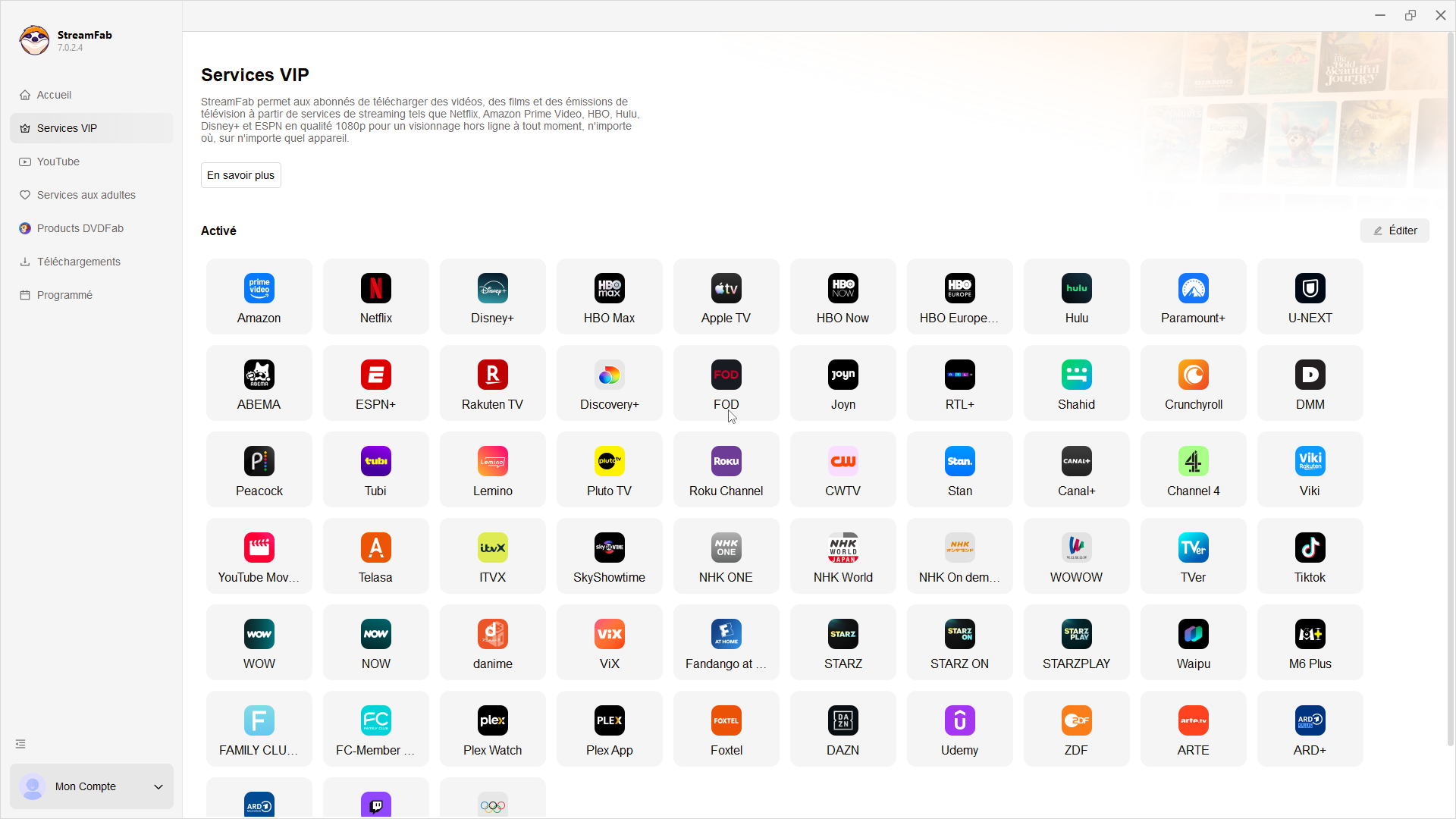Select the Apple TV service
The width and height of the screenshot is (1456, 819).
pyautogui.click(x=726, y=297)
